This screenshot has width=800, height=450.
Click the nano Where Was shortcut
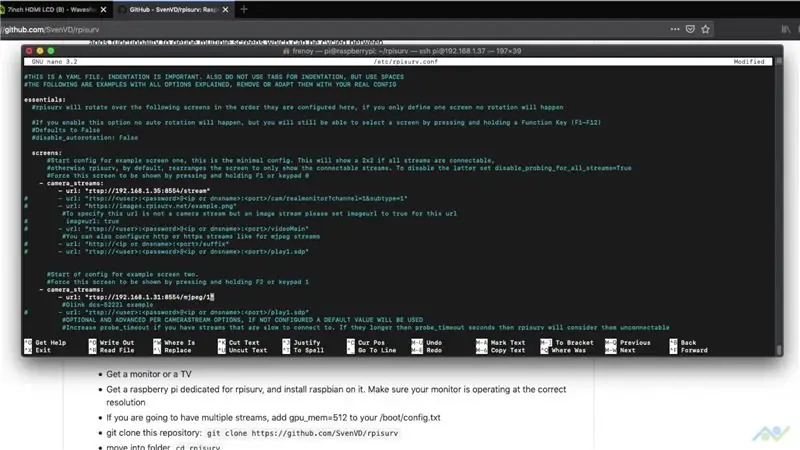click(x=564, y=351)
